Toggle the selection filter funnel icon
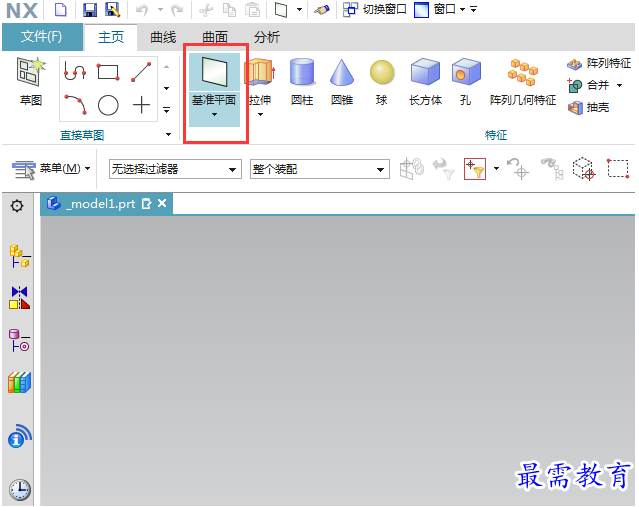This screenshot has width=639, height=507. pos(475,169)
